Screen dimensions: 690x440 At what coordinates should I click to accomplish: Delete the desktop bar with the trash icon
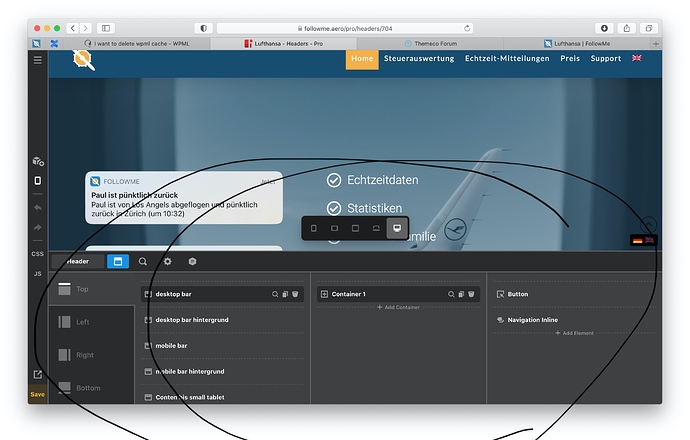tap(295, 294)
